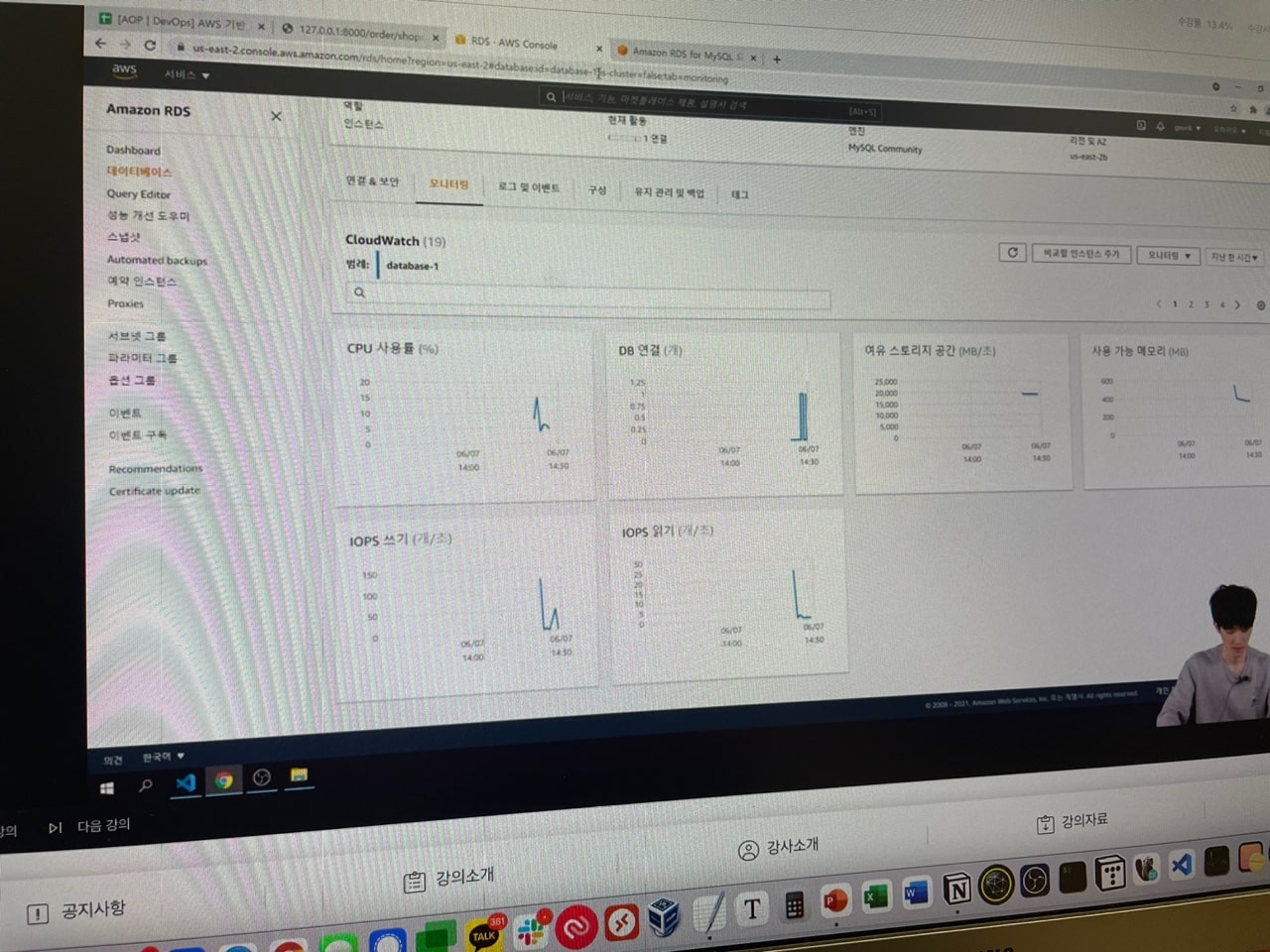Open 이벤트 in the RDS sidebar

[125, 413]
